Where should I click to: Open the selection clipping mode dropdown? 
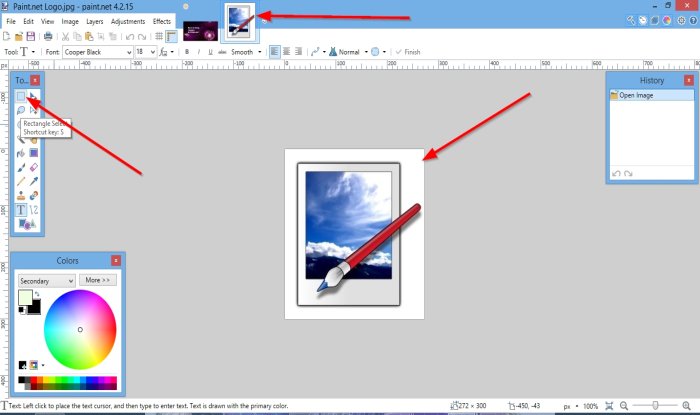click(379, 52)
